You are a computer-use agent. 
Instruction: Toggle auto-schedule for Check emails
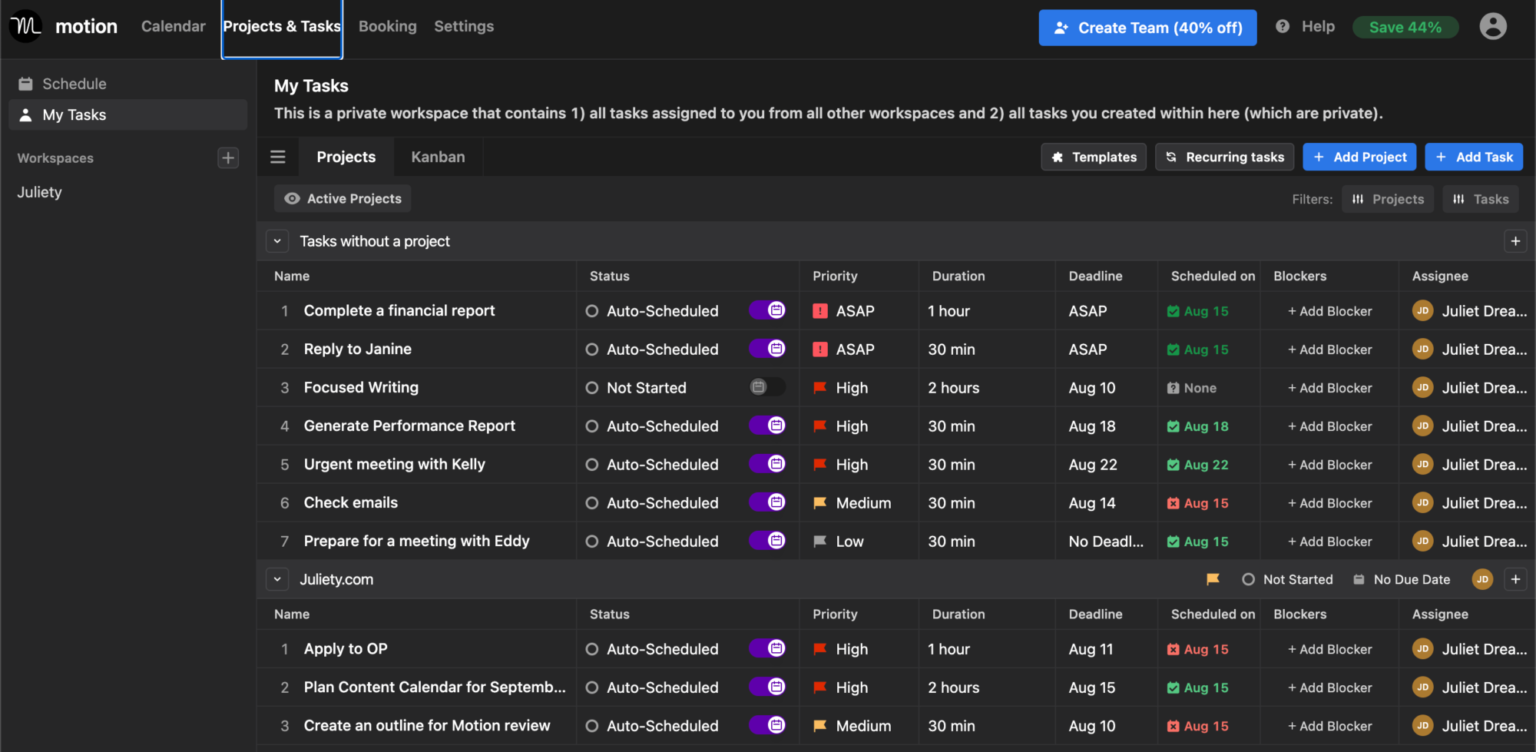coord(767,502)
